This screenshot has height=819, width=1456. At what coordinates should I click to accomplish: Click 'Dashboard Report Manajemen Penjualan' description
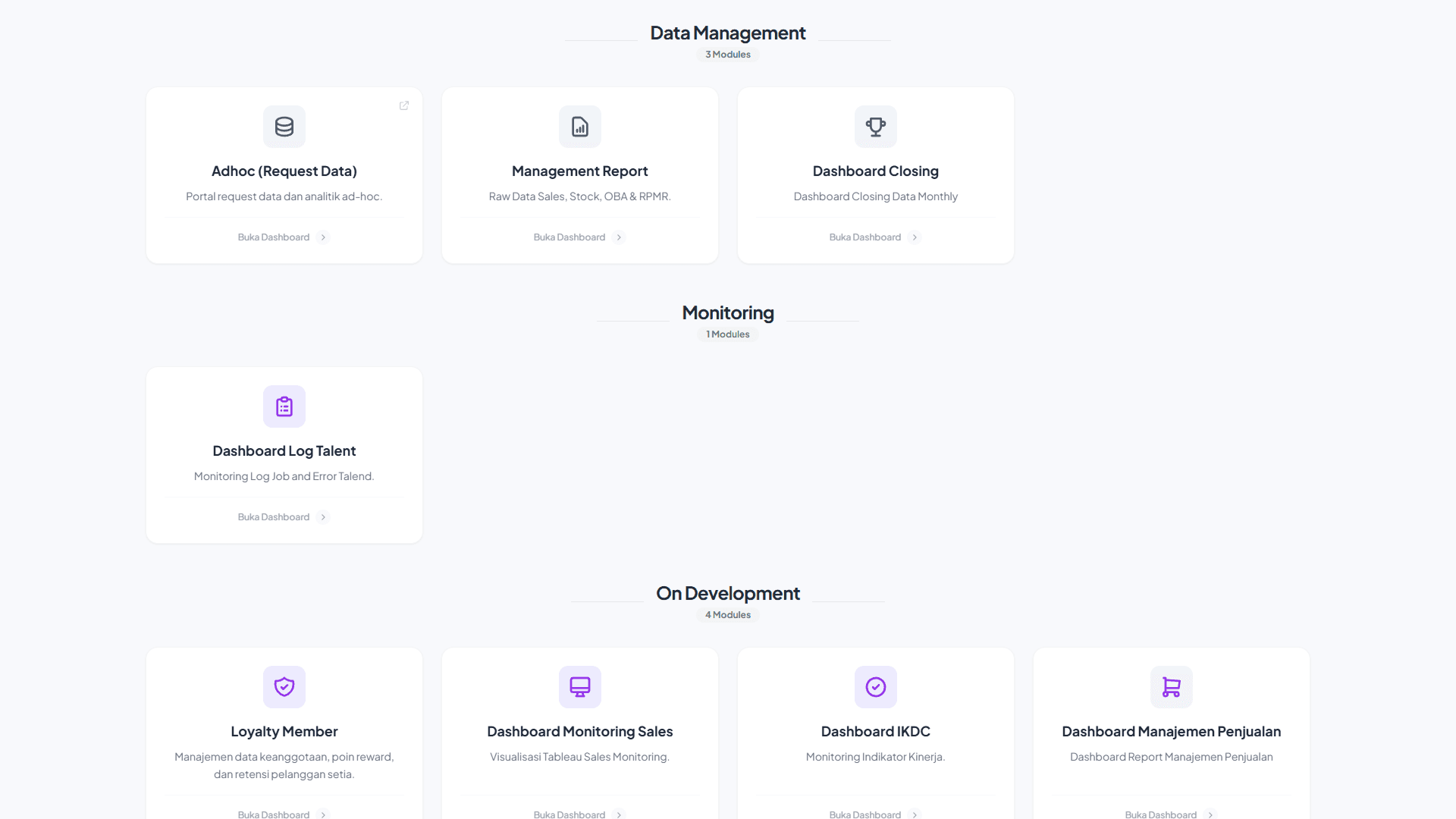point(1172,757)
